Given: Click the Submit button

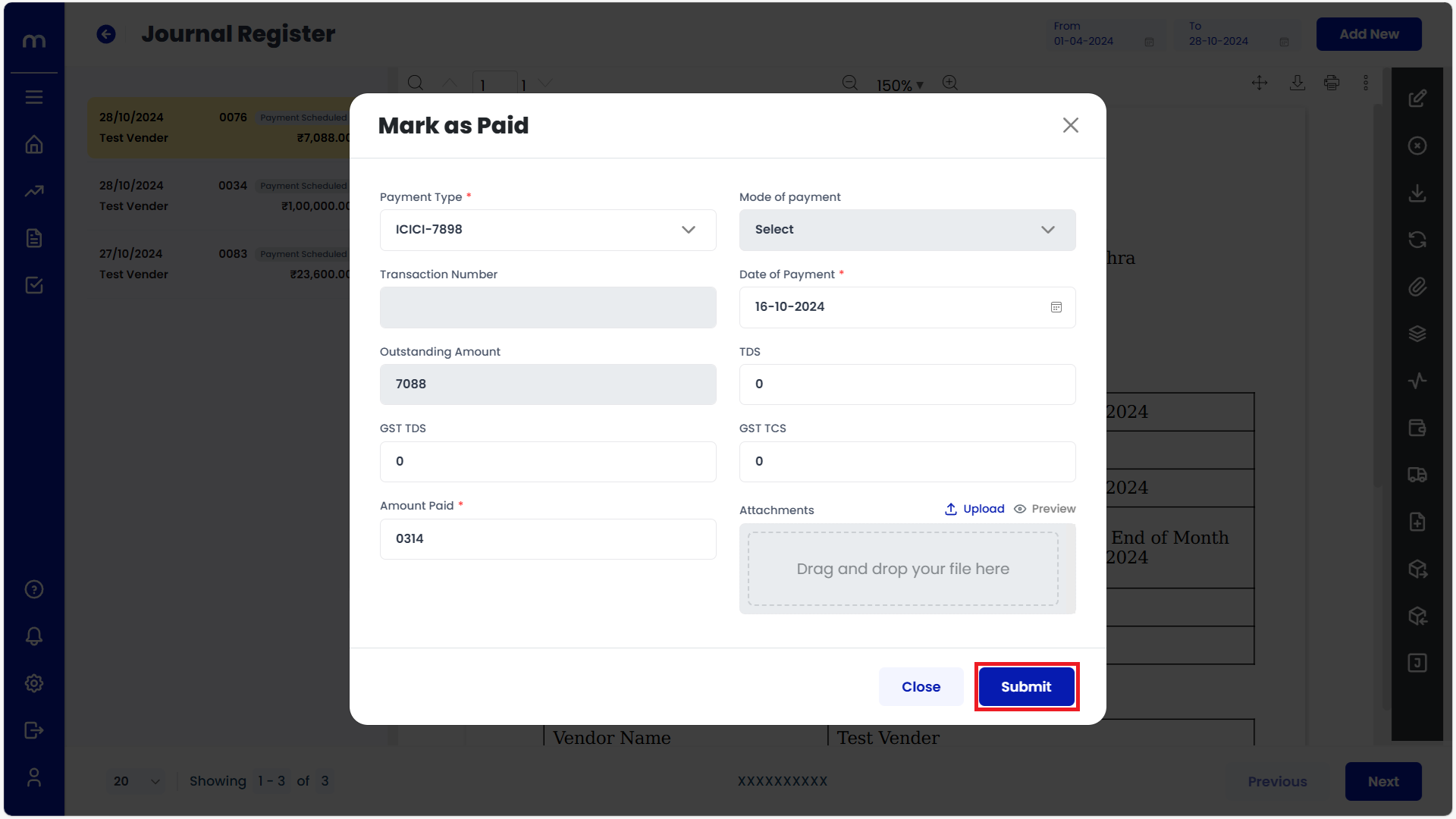Looking at the screenshot, I should [x=1026, y=687].
